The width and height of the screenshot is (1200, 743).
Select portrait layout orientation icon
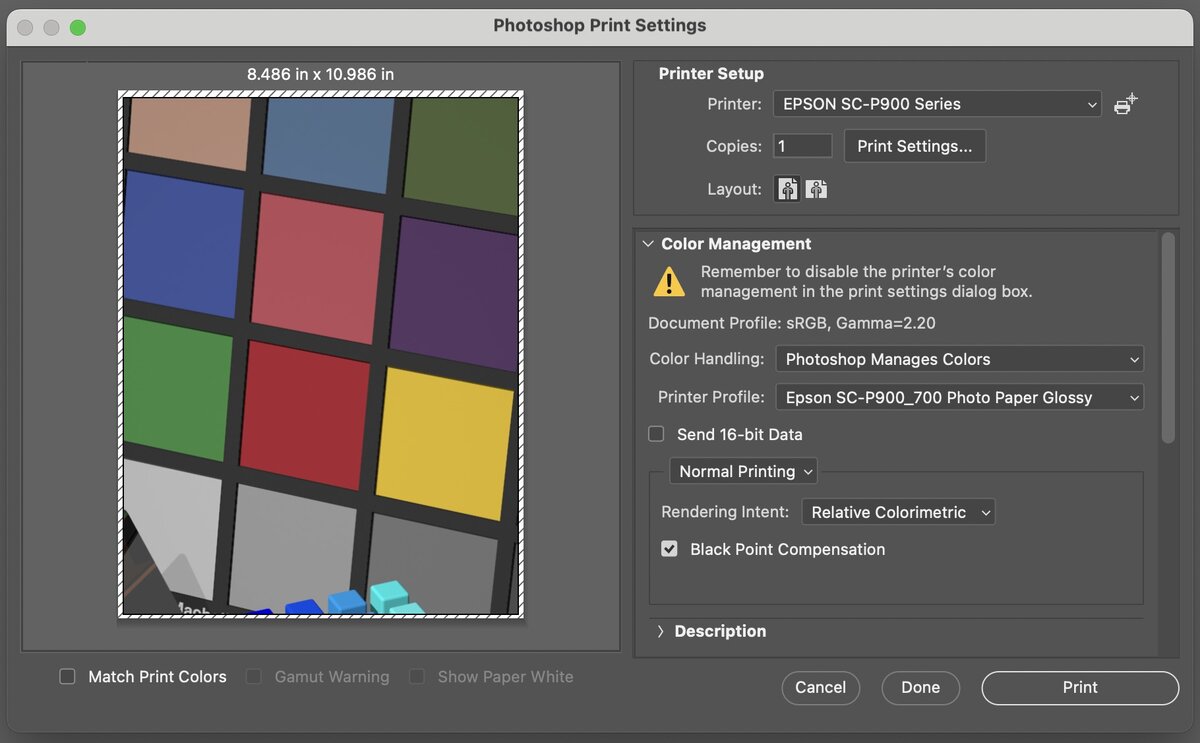click(788, 189)
